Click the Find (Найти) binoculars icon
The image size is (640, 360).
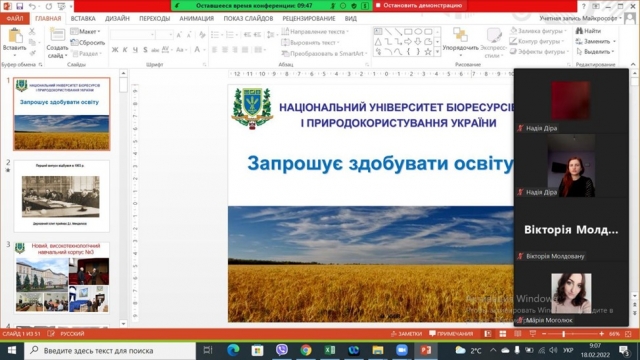pyautogui.click(x=579, y=31)
